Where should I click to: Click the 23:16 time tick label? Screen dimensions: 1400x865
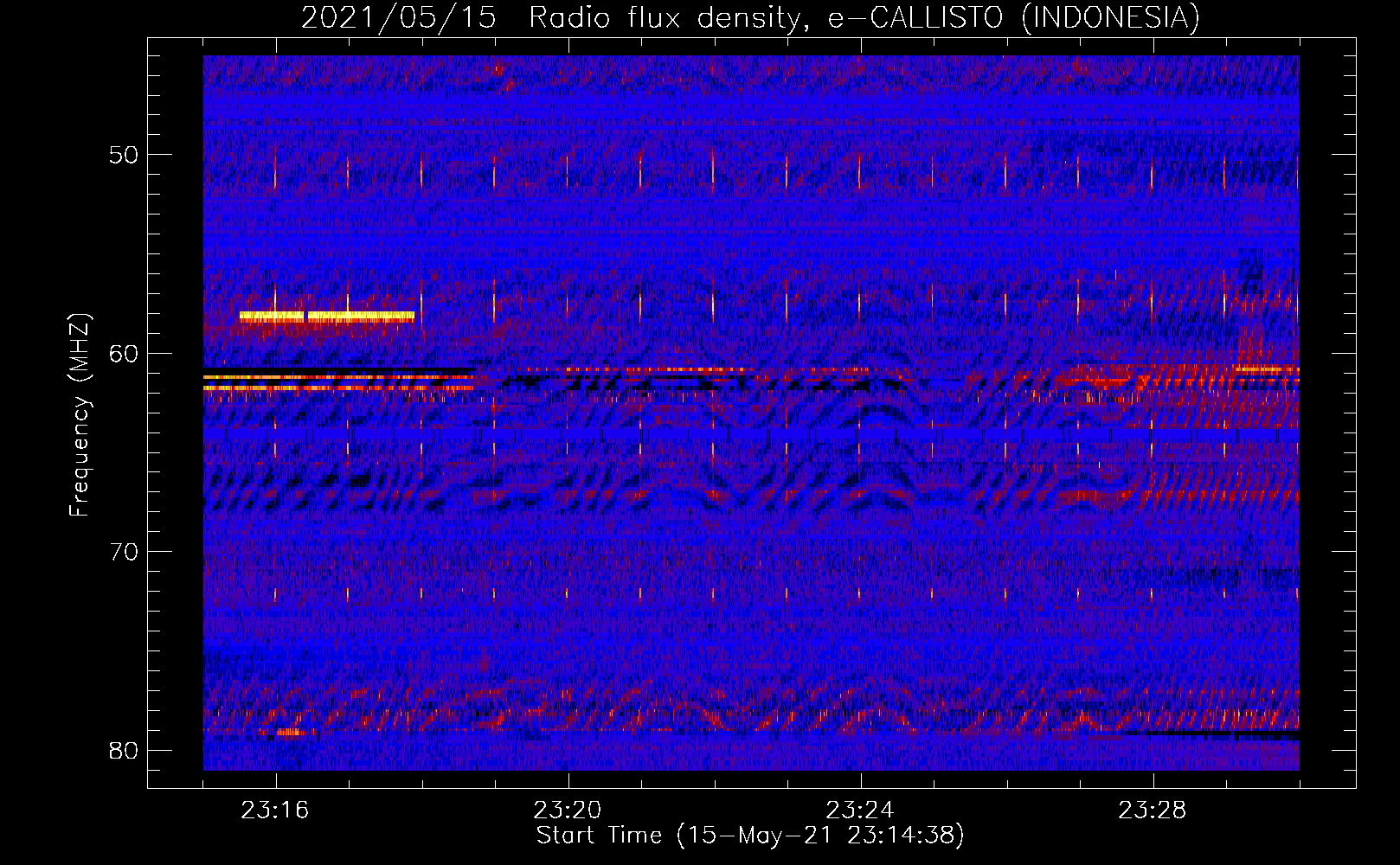[x=275, y=811]
